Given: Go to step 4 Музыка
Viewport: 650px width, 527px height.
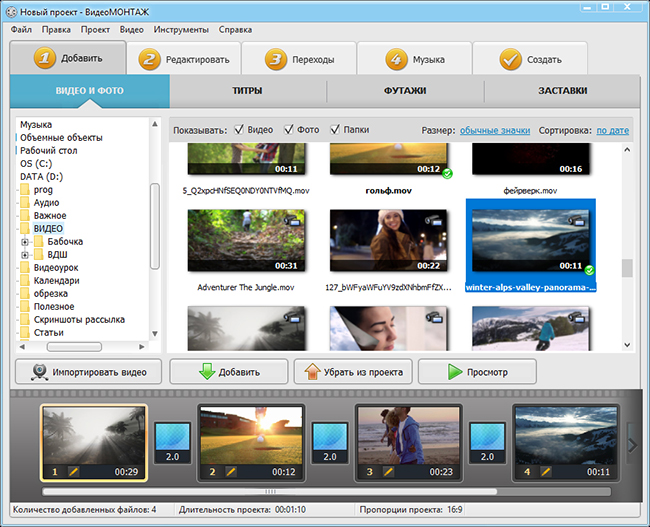Looking at the screenshot, I should click(415, 59).
